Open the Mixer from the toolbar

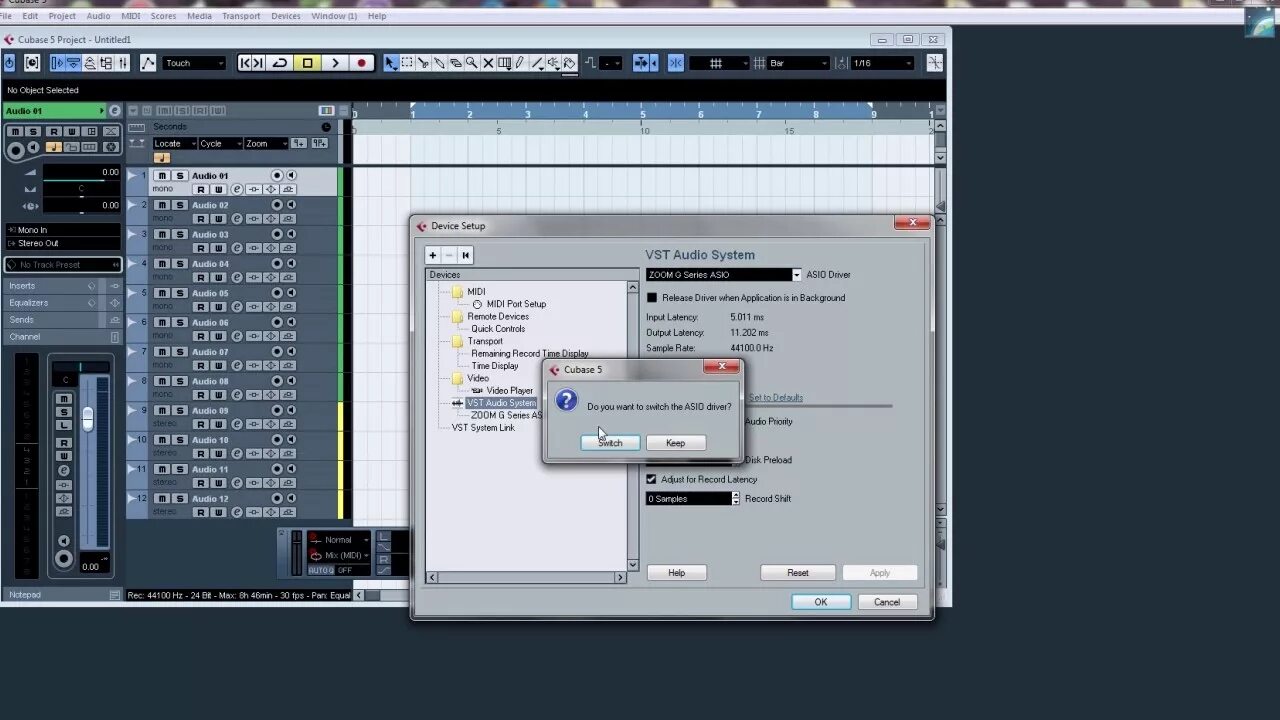[123, 63]
